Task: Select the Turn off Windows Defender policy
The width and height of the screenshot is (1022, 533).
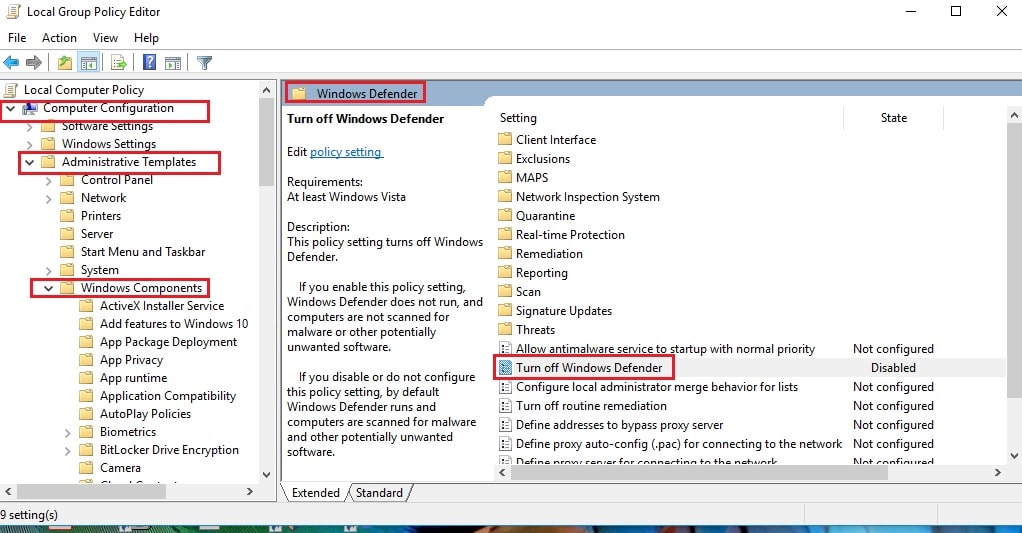Action: 588,368
